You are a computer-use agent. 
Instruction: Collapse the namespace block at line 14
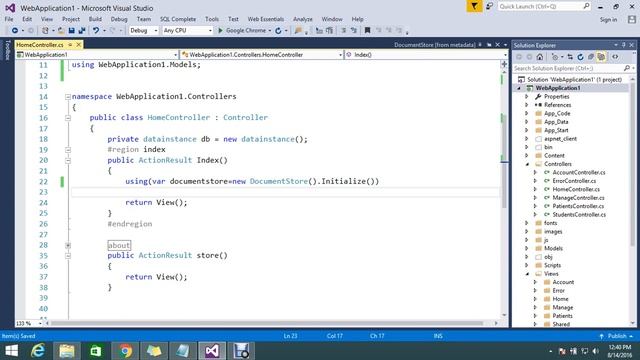(x=68, y=97)
